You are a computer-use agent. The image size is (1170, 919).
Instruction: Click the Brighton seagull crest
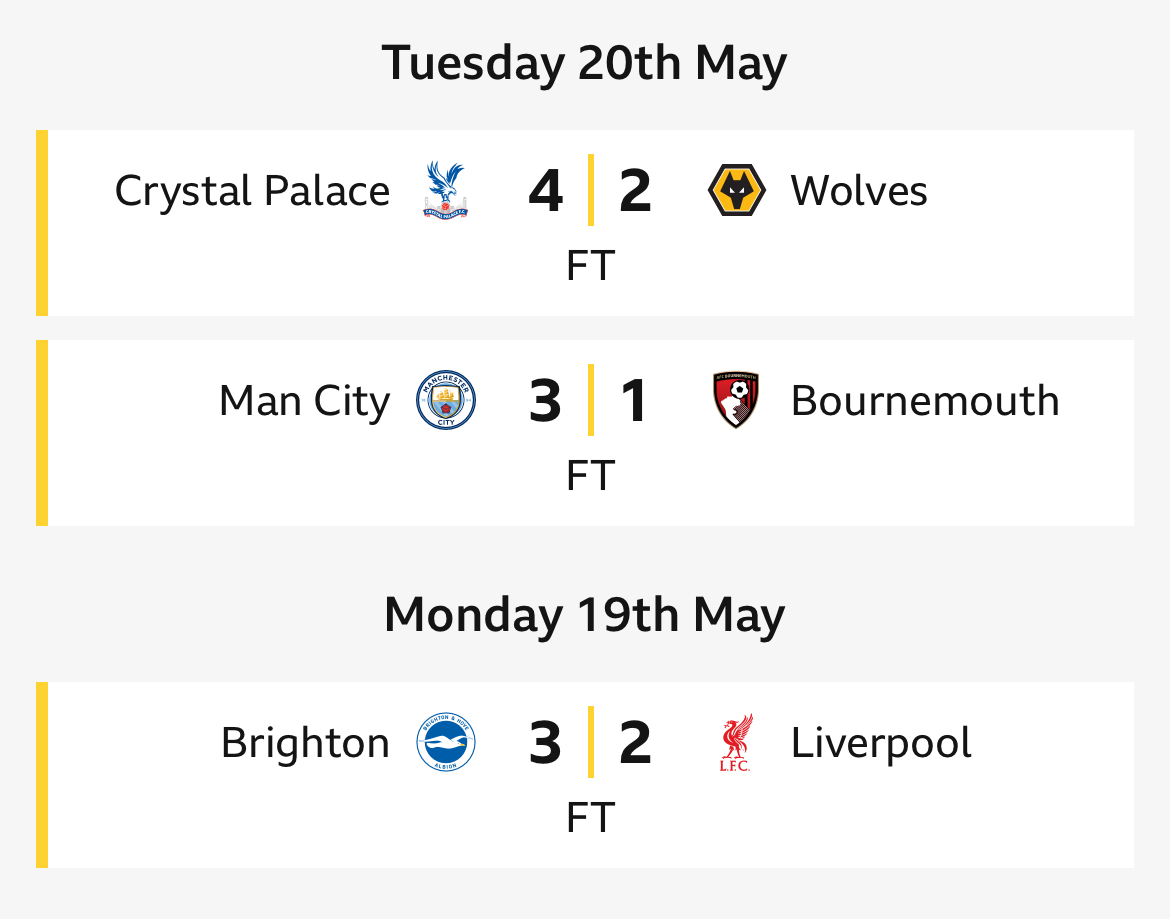(x=445, y=742)
